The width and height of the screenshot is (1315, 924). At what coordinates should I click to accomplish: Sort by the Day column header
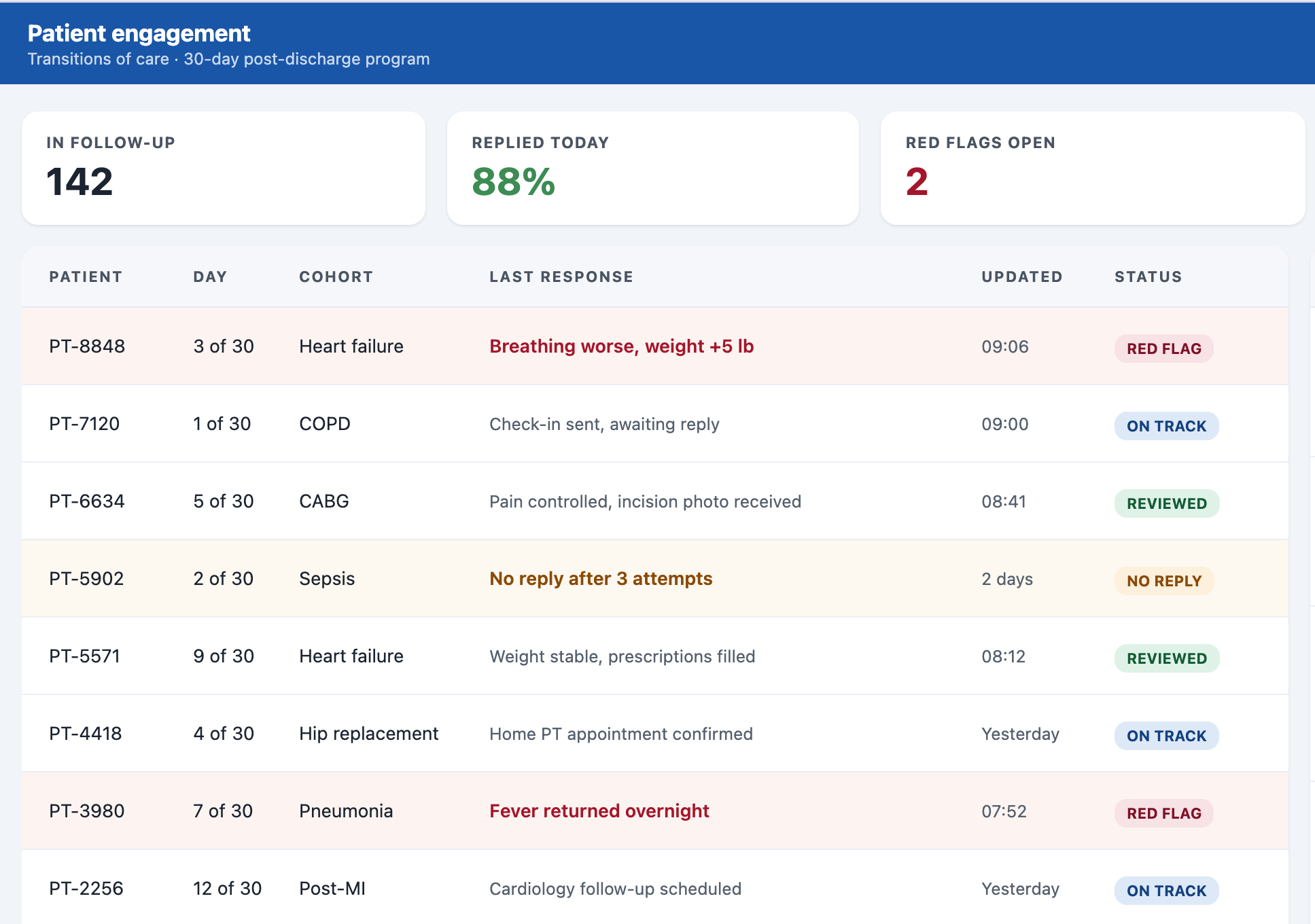click(x=210, y=277)
